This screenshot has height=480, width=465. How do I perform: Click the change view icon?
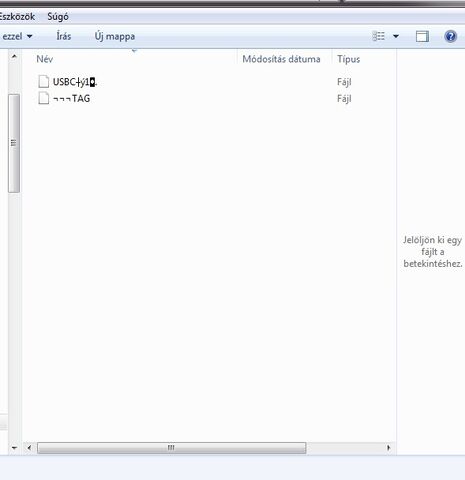(378, 36)
